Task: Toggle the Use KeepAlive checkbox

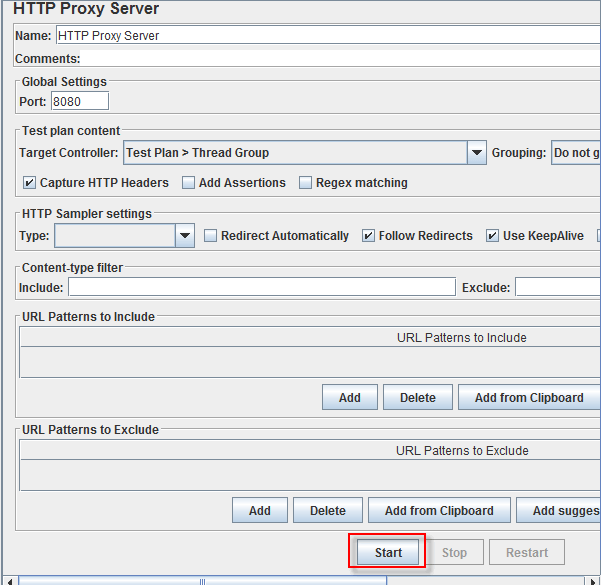Action: [x=493, y=236]
